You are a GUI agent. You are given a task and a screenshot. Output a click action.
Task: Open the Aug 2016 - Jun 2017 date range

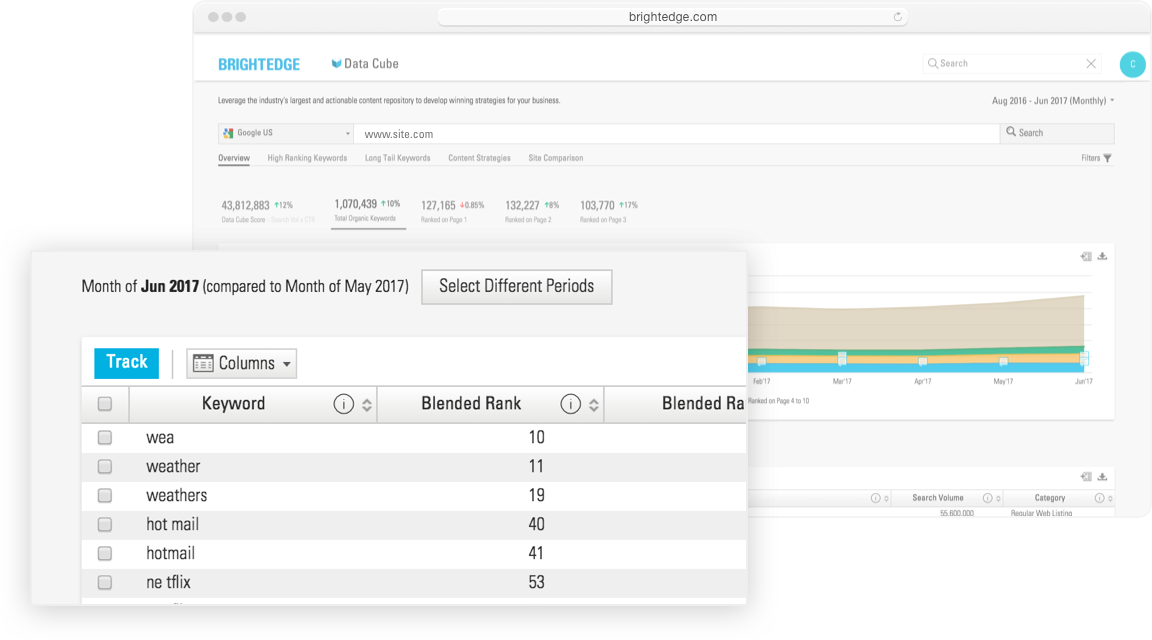[1052, 101]
